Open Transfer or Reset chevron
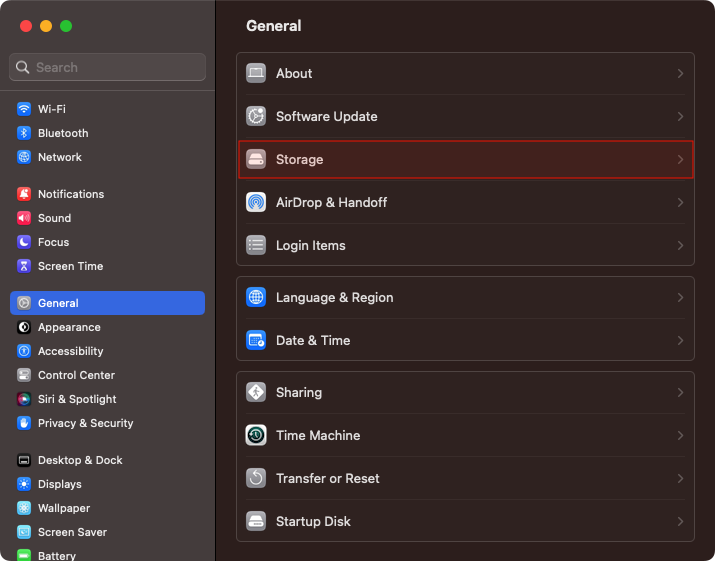Viewport: 715px width, 561px height. click(x=680, y=478)
